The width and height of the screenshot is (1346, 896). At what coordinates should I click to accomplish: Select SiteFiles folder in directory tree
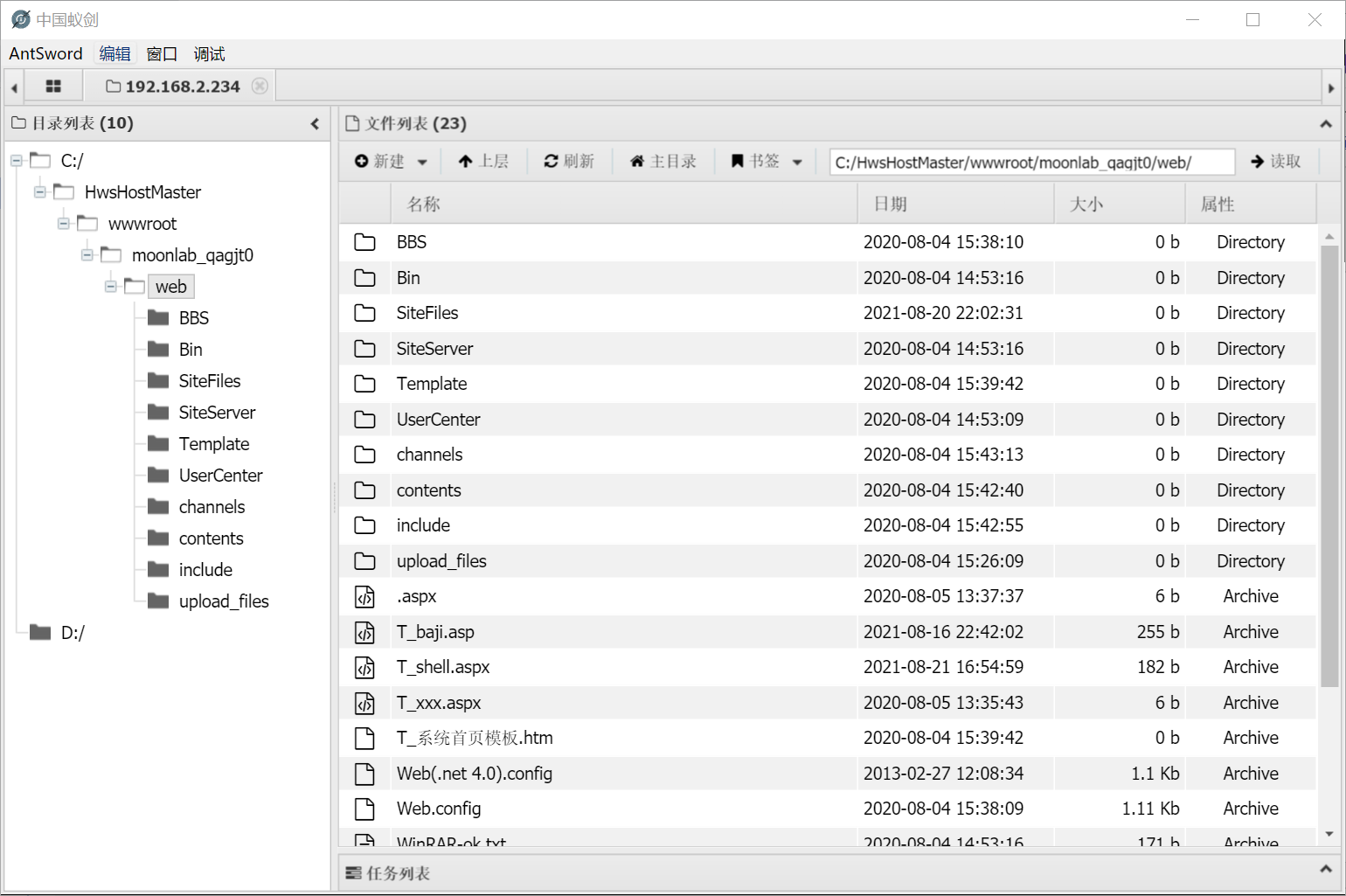click(x=210, y=381)
